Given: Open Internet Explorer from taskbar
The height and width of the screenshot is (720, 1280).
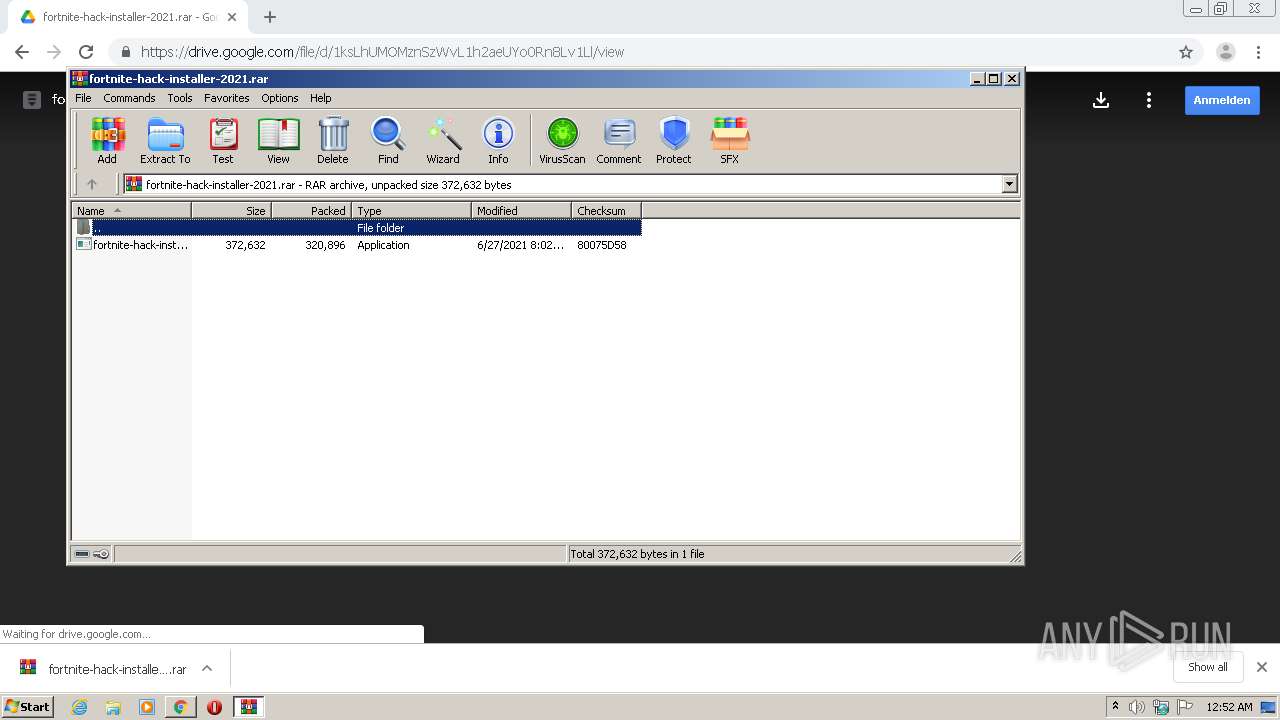Looking at the screenshot, I should tap(80, 707).
